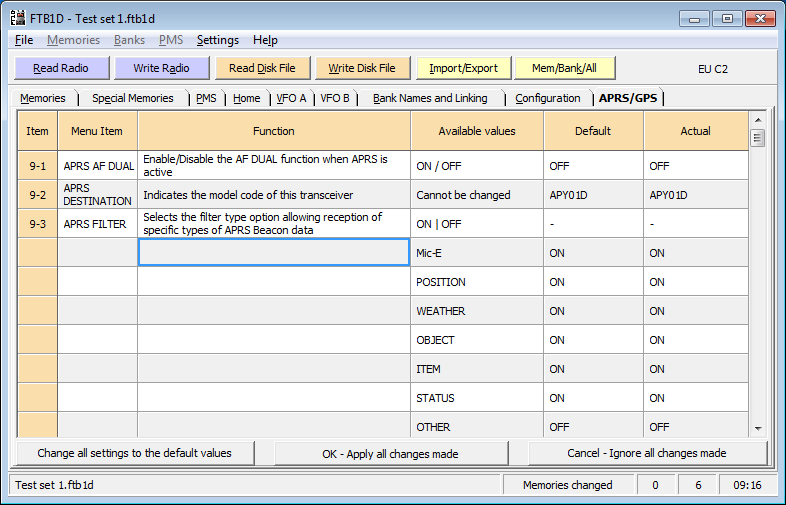Click the Actual column header
The width and height of the screenshot is (786, 505).
[x=696, y=131]
